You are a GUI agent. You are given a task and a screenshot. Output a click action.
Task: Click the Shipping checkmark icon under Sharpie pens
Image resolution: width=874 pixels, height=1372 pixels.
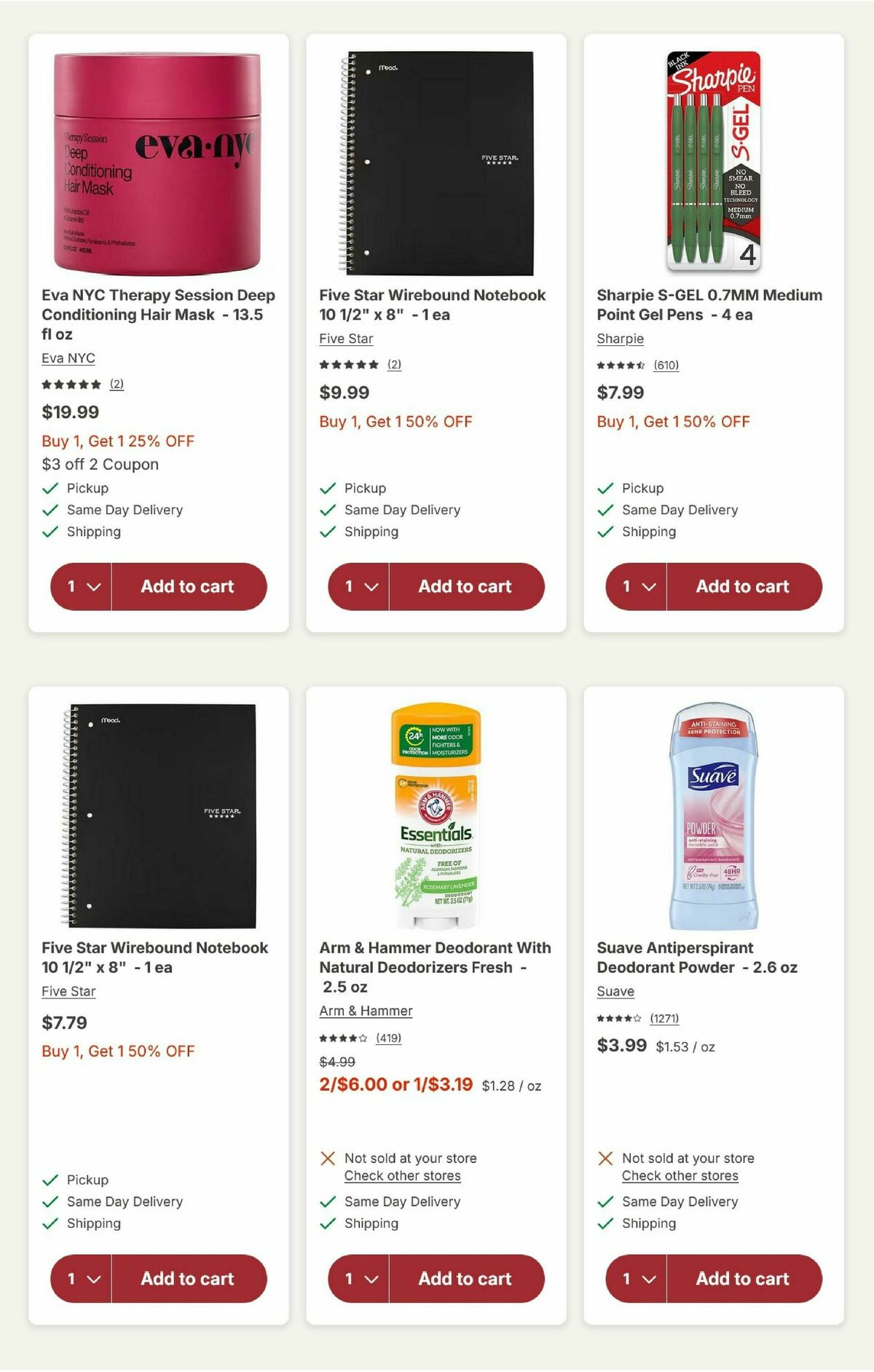coord(603,532)
